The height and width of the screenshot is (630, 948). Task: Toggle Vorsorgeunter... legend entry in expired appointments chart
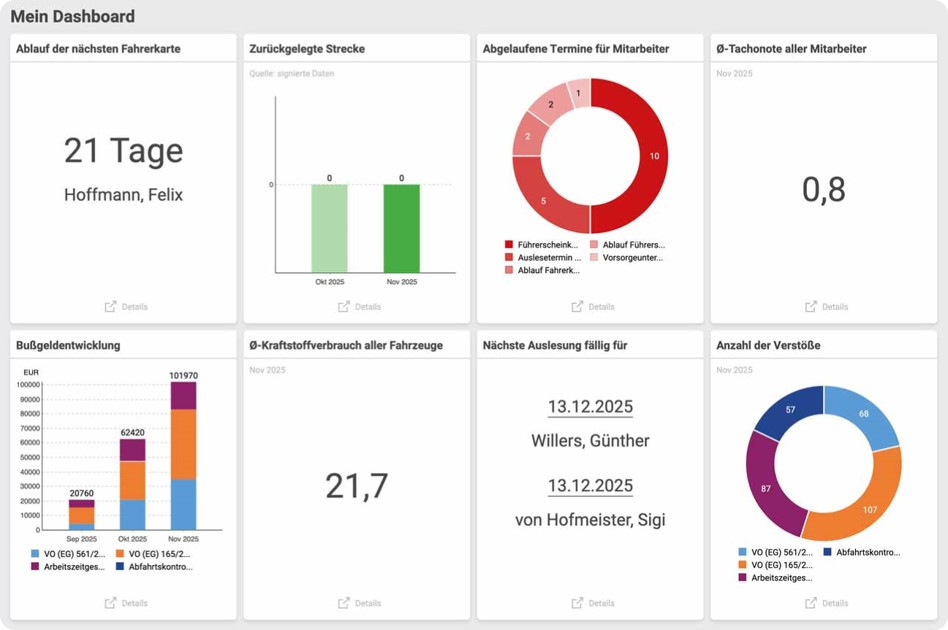(x=632, y=258)
